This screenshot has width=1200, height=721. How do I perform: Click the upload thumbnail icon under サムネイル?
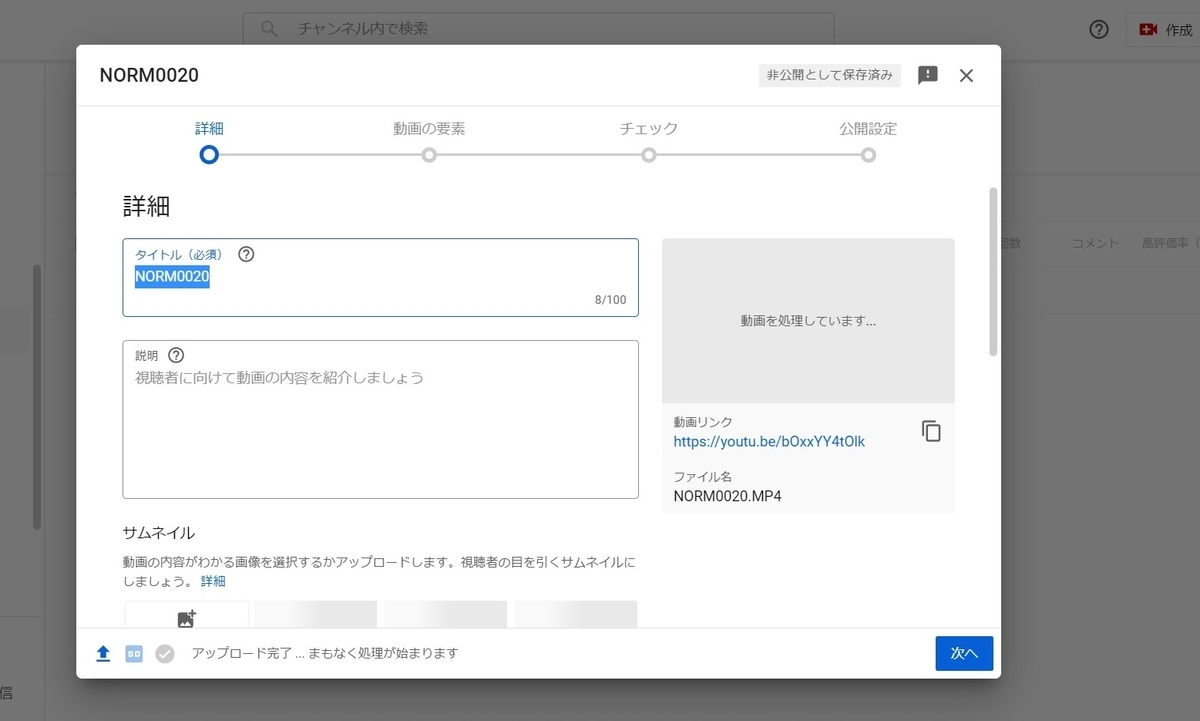(185, 617)
